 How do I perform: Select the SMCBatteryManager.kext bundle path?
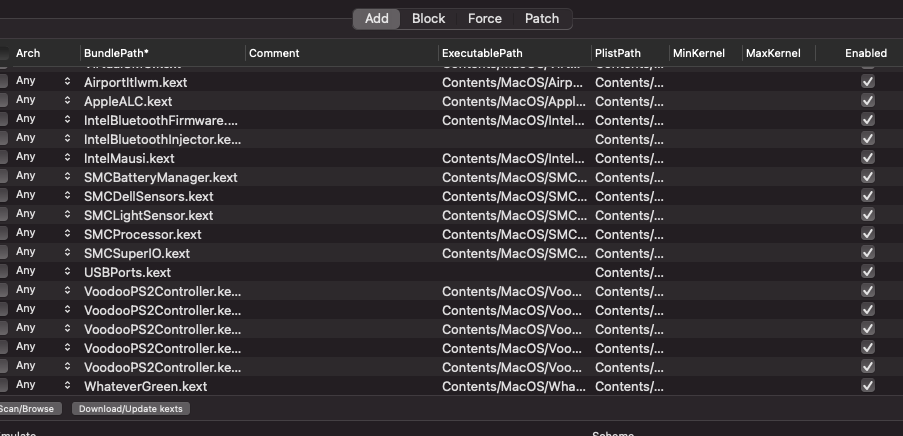coord(161,177)
